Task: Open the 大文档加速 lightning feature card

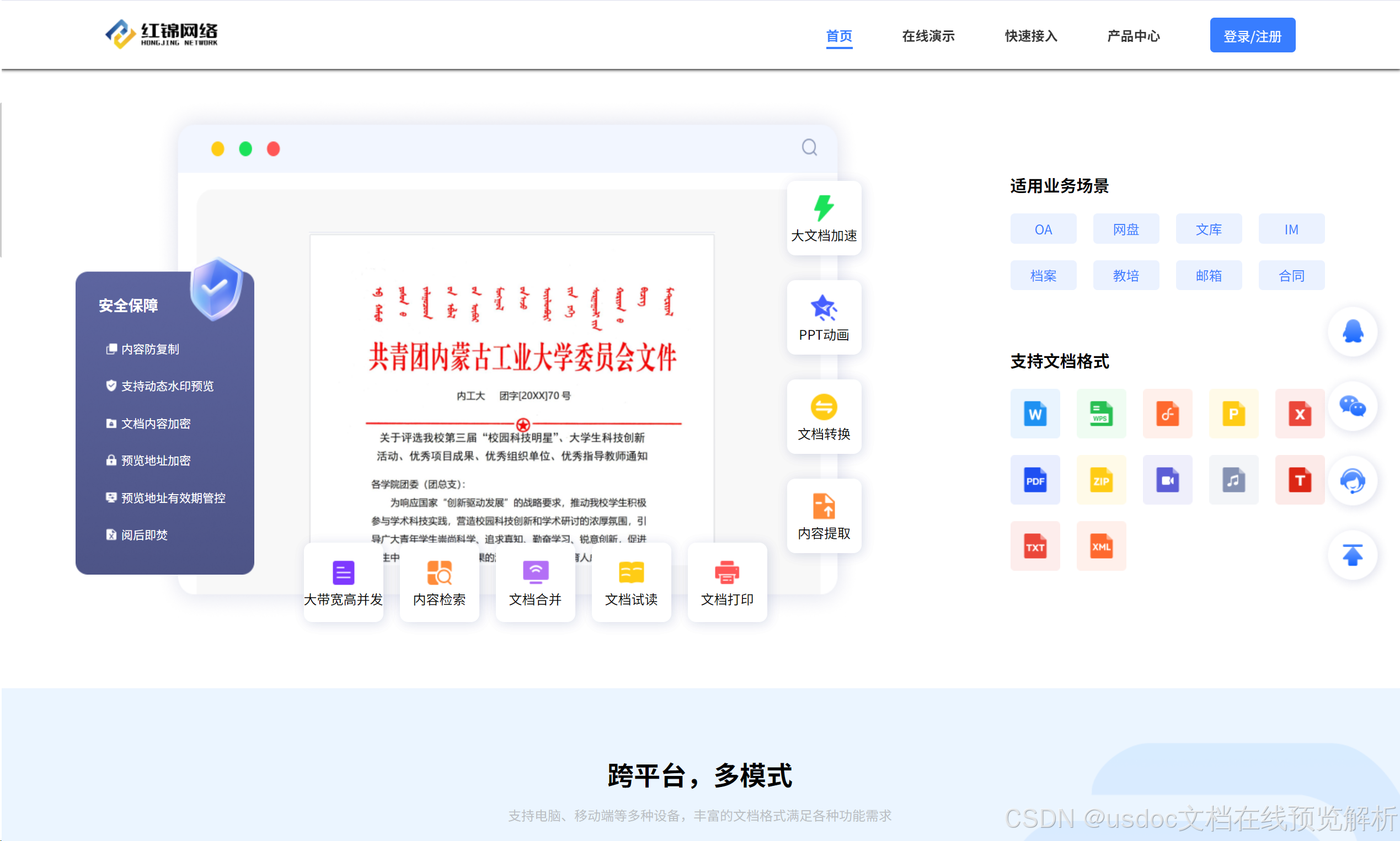Action: [824, 218]
